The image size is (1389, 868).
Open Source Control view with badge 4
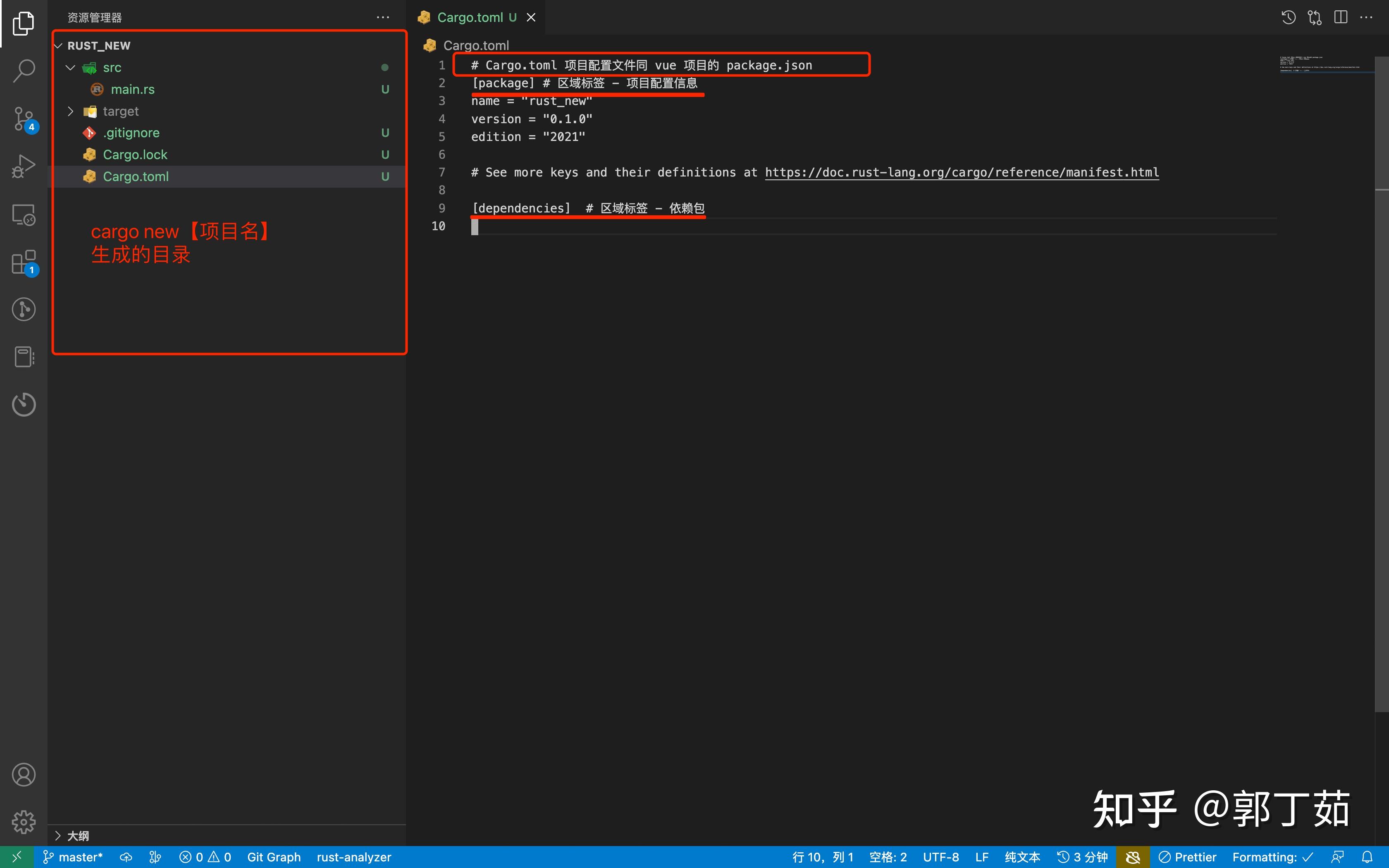[x=24, y=118]
